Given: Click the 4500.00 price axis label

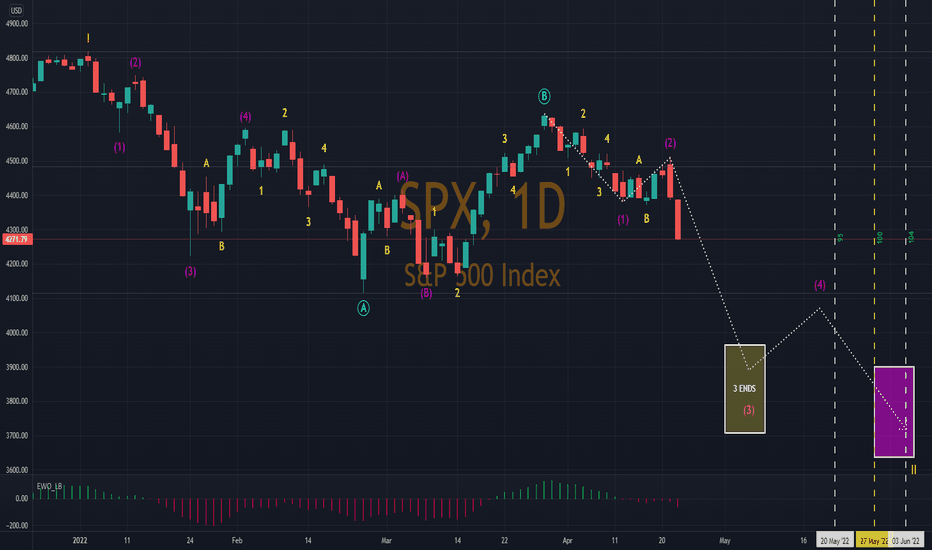Looking at the screenshot, I should point(17,161).
